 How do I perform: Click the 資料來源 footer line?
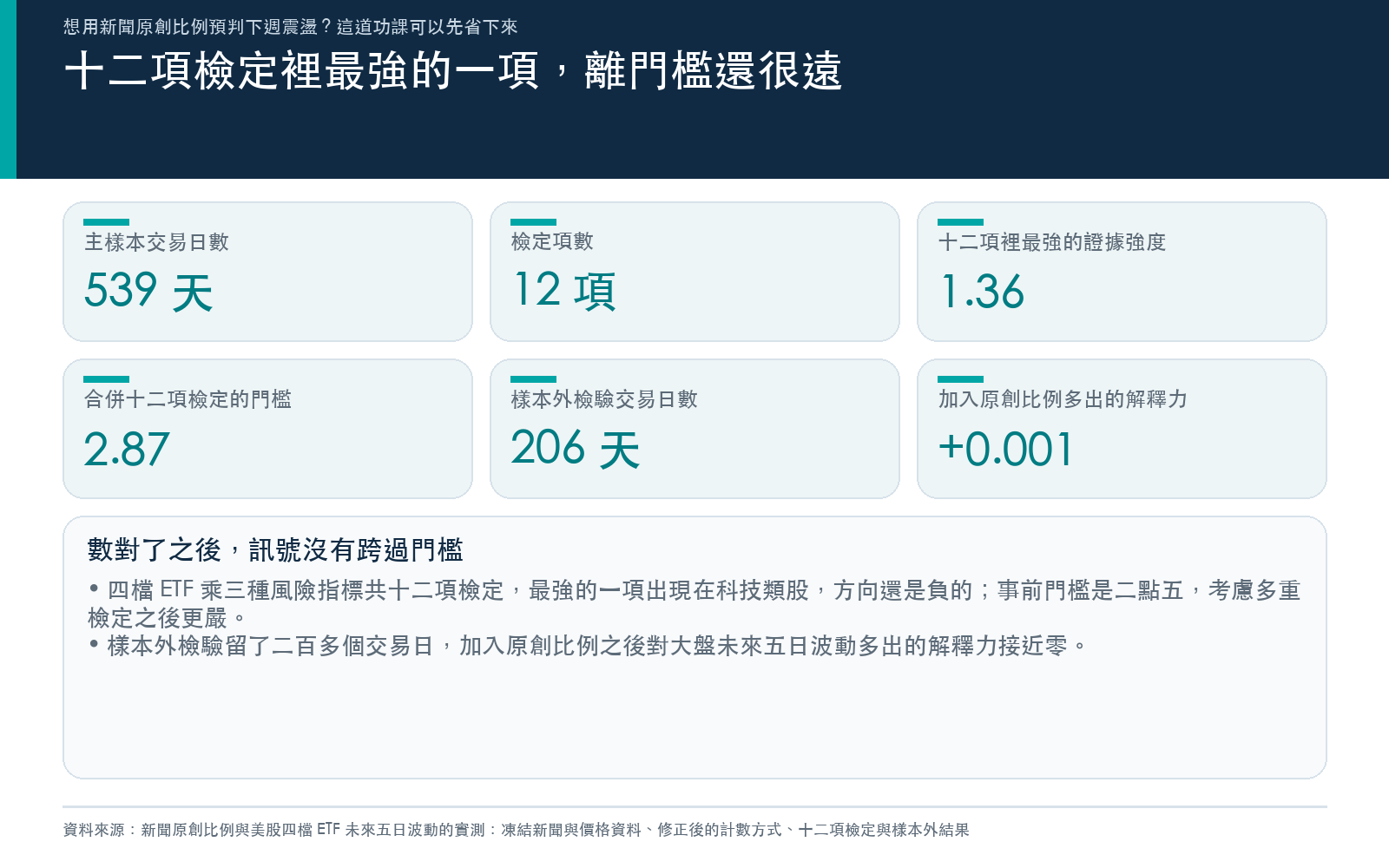[x=516, y=830]
